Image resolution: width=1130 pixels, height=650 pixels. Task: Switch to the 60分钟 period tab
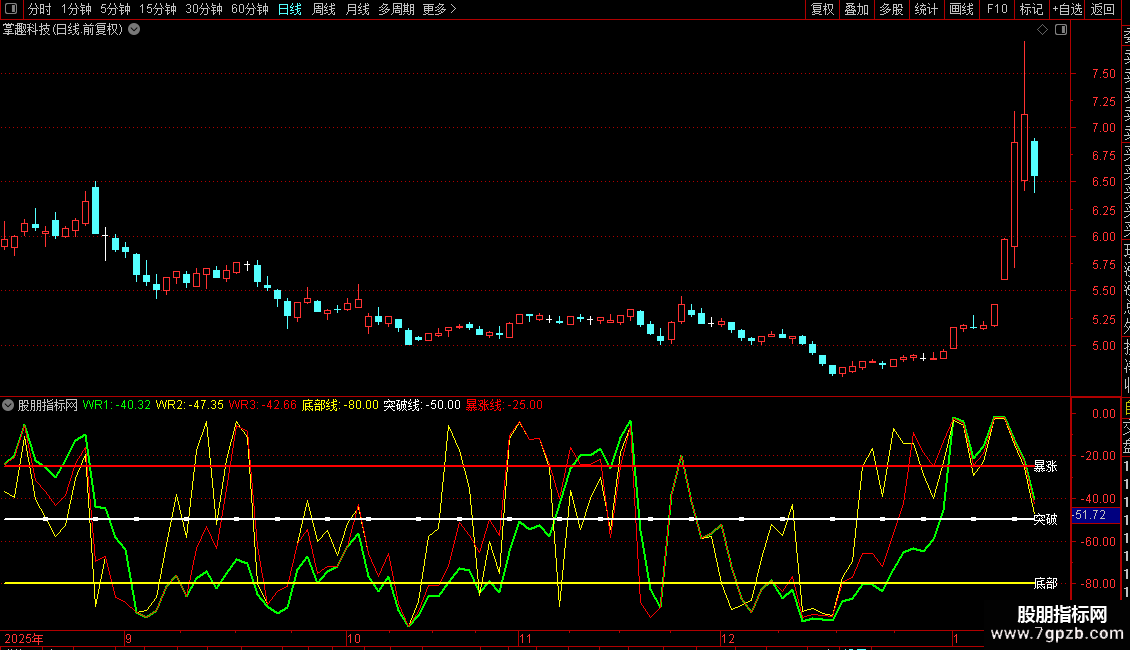click(249, 9)
